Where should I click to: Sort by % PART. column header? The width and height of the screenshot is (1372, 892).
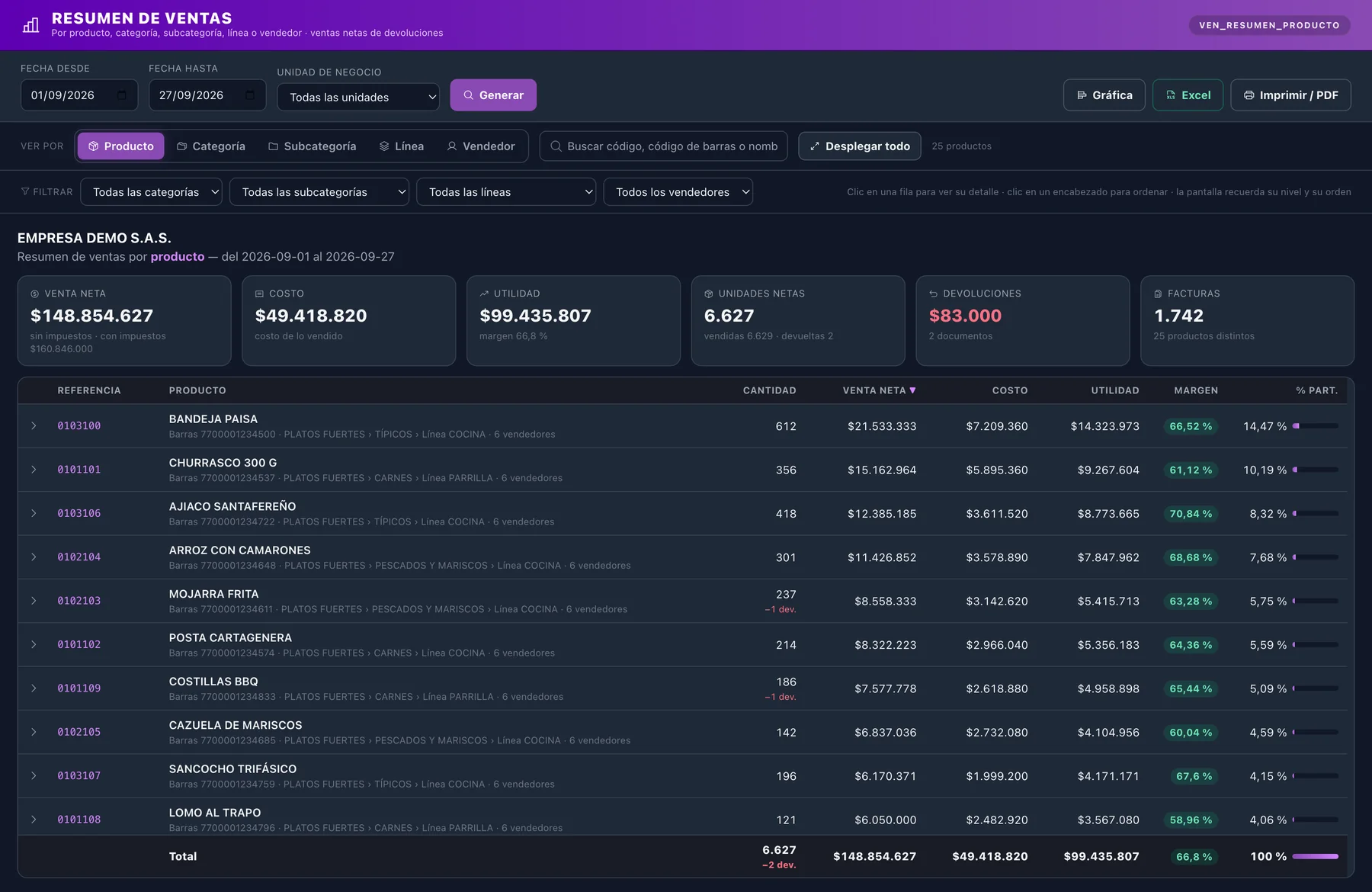pos(1316,390)
